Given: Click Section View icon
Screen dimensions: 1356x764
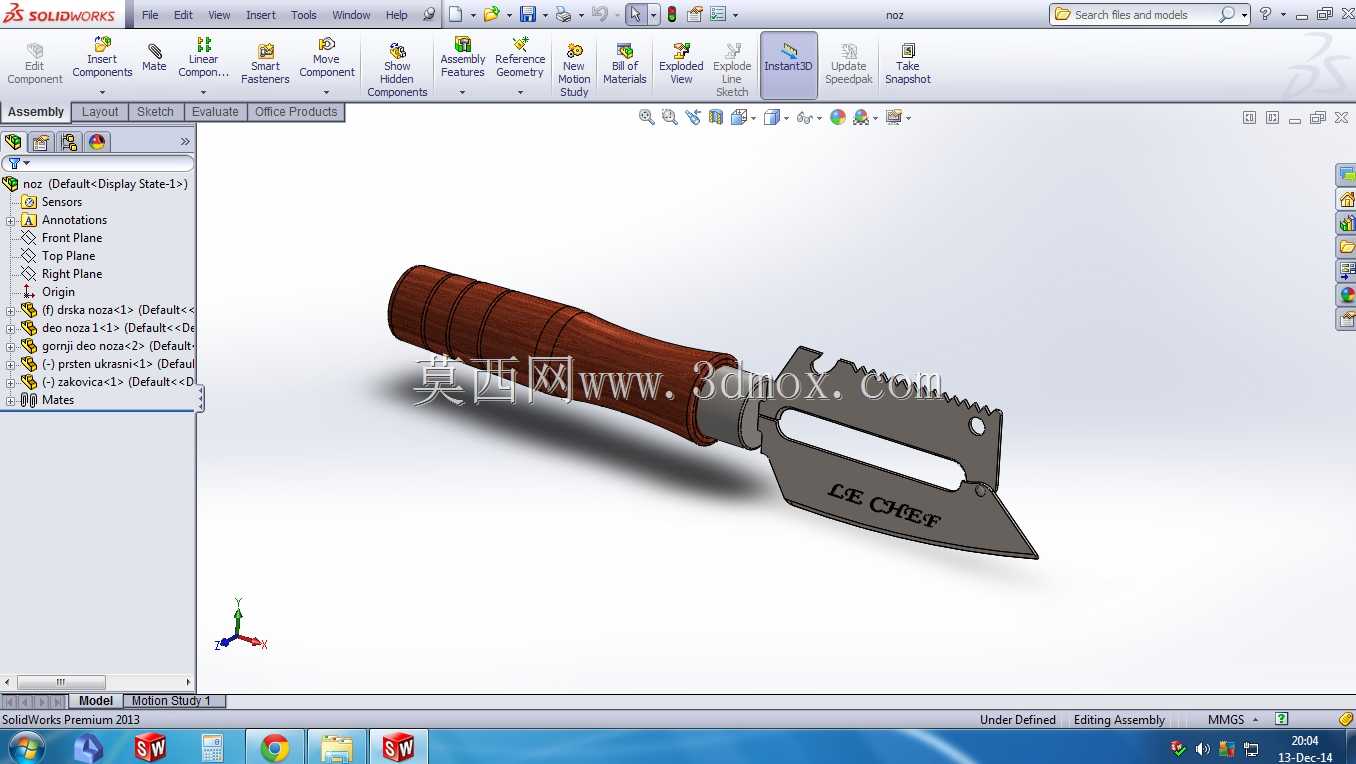Looking at the screenshot, I should pos(715,117).
